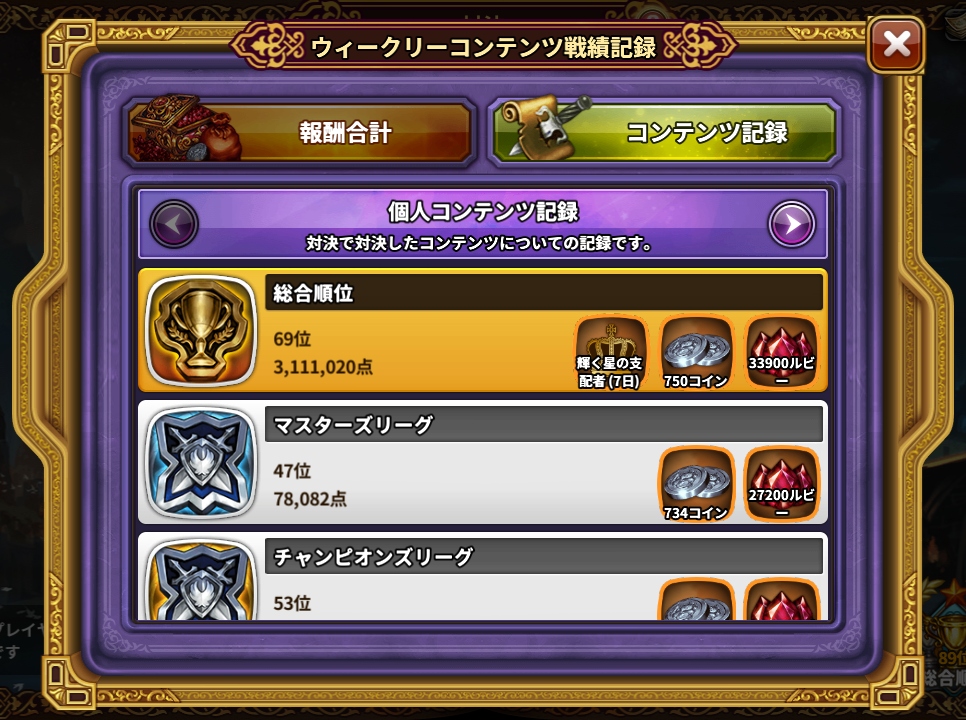
Task: Go to previous record with left arrow
Action: [174, 224]
